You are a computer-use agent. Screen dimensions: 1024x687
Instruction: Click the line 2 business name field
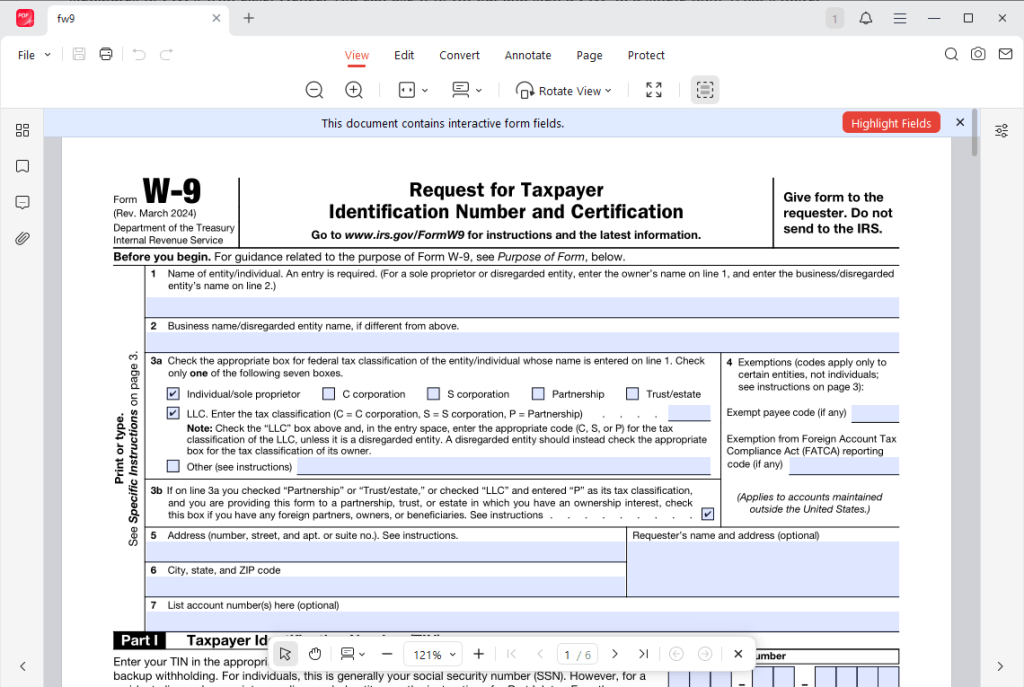522,342
